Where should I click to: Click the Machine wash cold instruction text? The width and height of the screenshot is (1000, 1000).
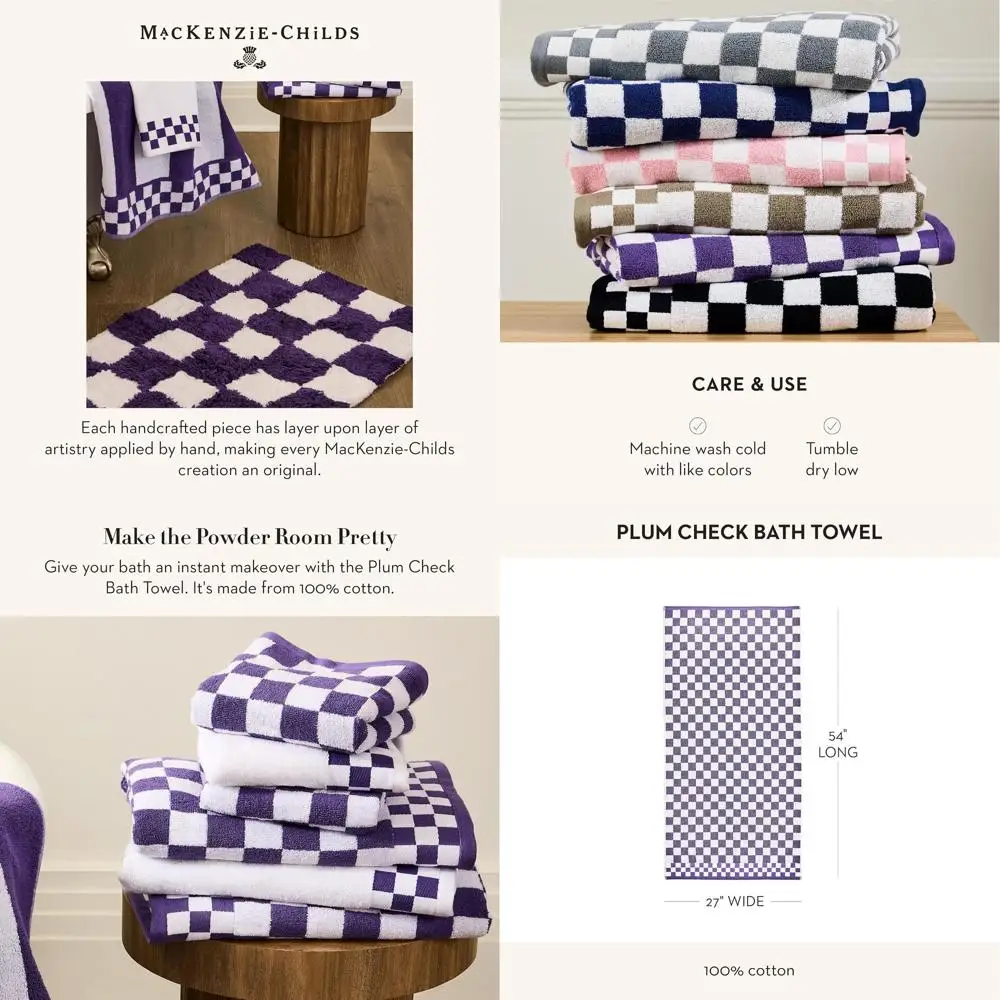[x=697, y=459]
